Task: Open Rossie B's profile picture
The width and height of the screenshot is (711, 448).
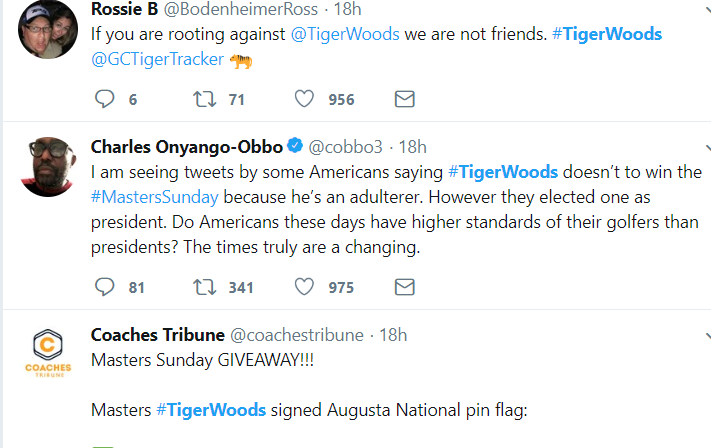Action: pos(50,30)
